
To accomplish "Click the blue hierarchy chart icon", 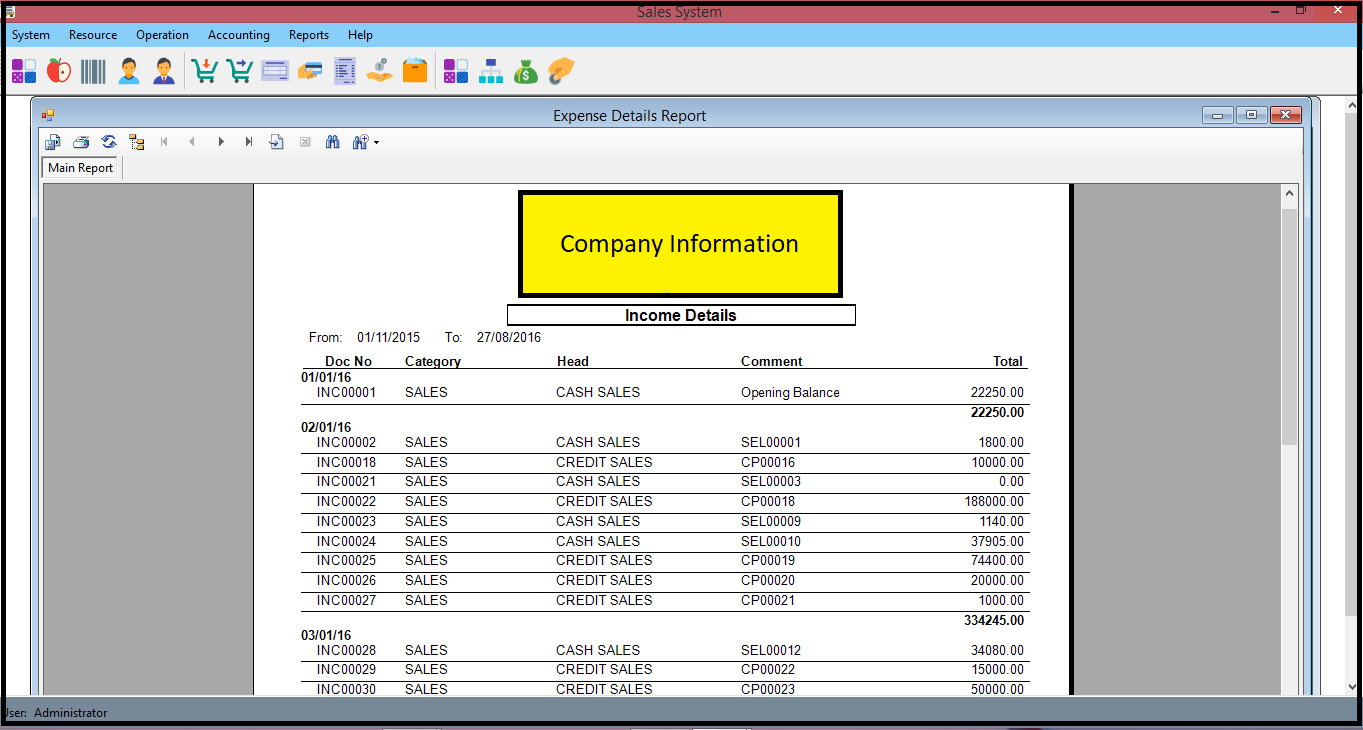I will tap(490, 71).
